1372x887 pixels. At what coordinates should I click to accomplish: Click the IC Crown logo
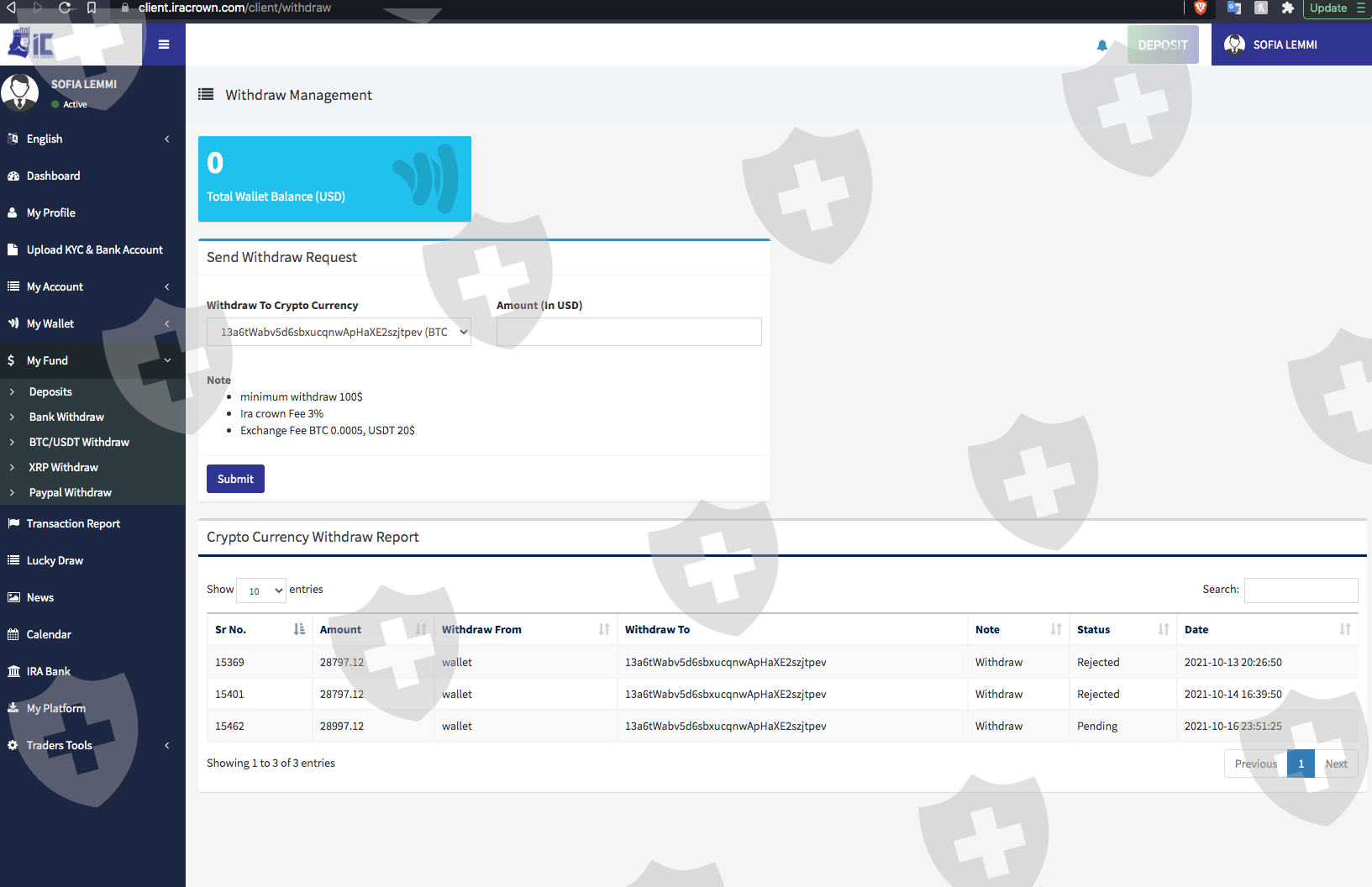click(x=32, y=44)
